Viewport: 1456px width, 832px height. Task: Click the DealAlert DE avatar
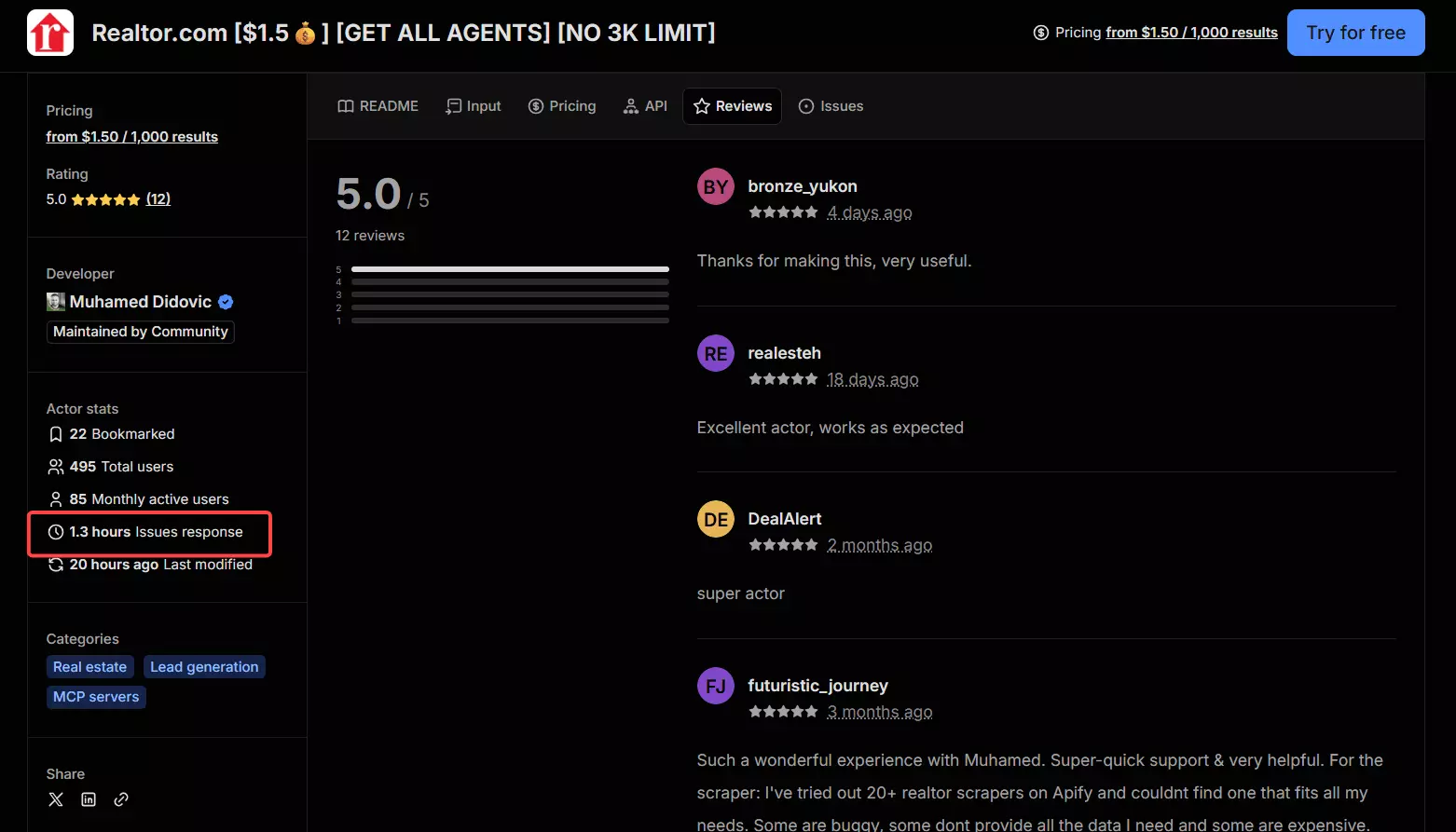[x=716, y=519]
